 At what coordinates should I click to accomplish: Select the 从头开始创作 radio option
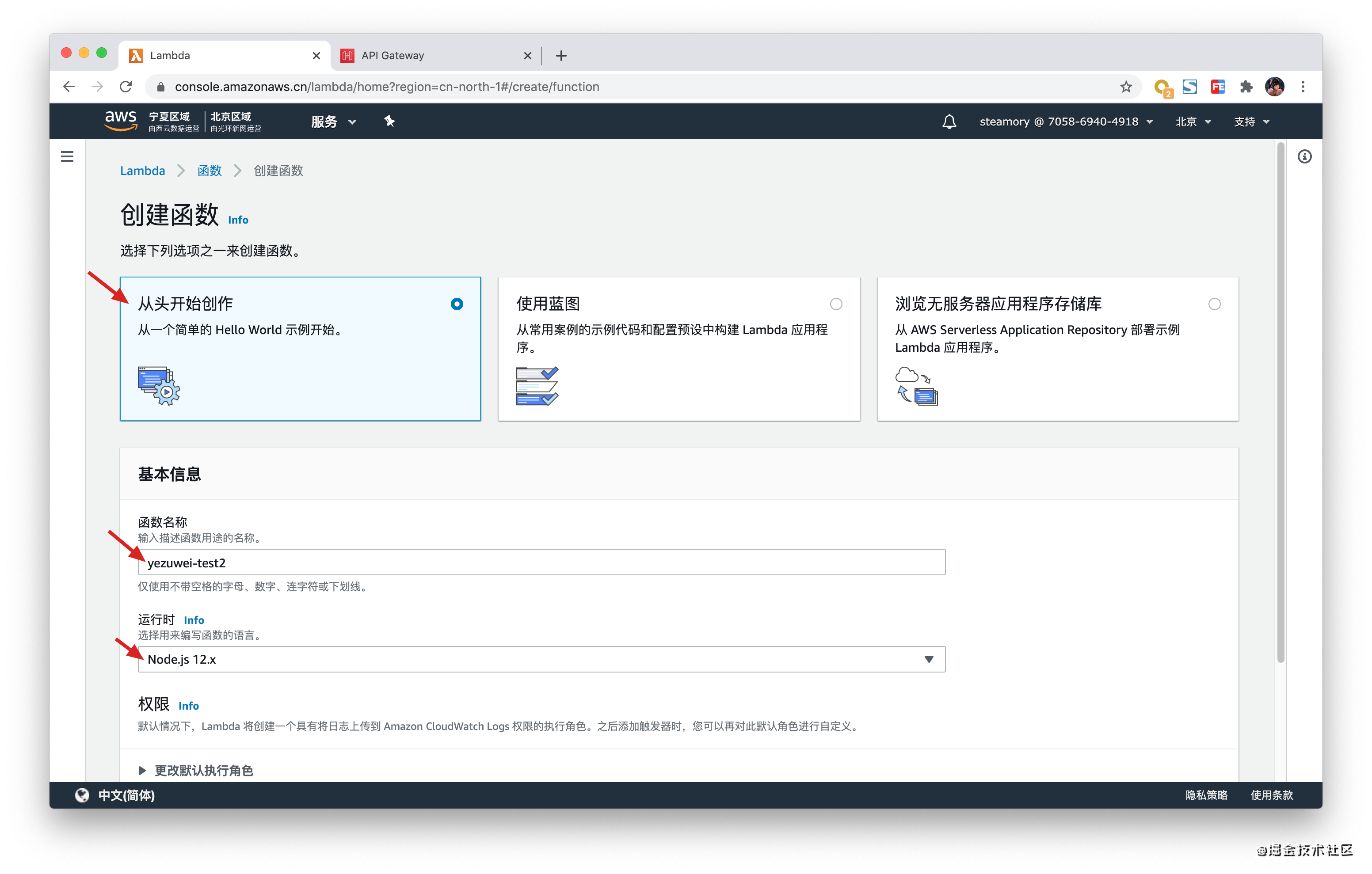tap(457, 304)
